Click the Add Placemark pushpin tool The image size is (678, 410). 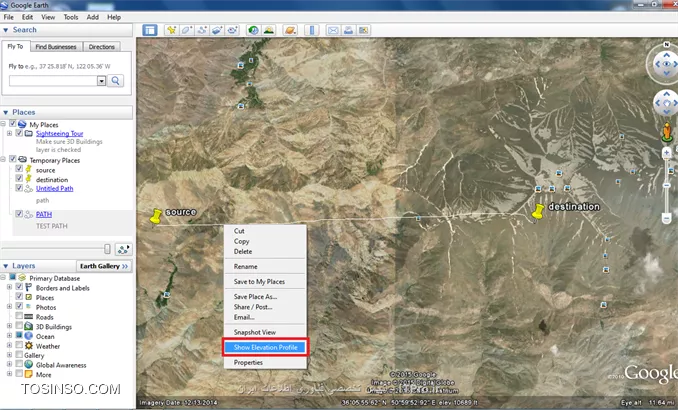pos(172,30)
